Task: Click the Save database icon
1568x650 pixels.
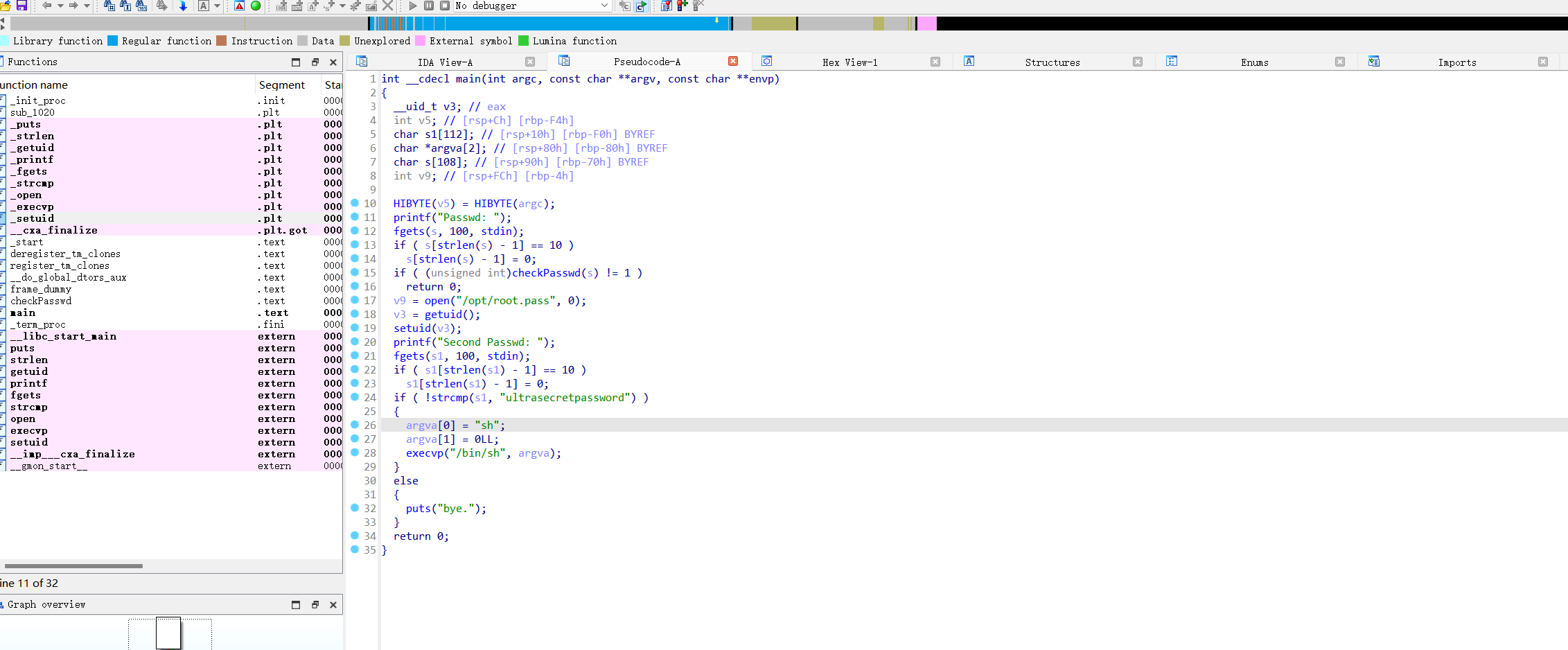Action: tap(21, 6)
